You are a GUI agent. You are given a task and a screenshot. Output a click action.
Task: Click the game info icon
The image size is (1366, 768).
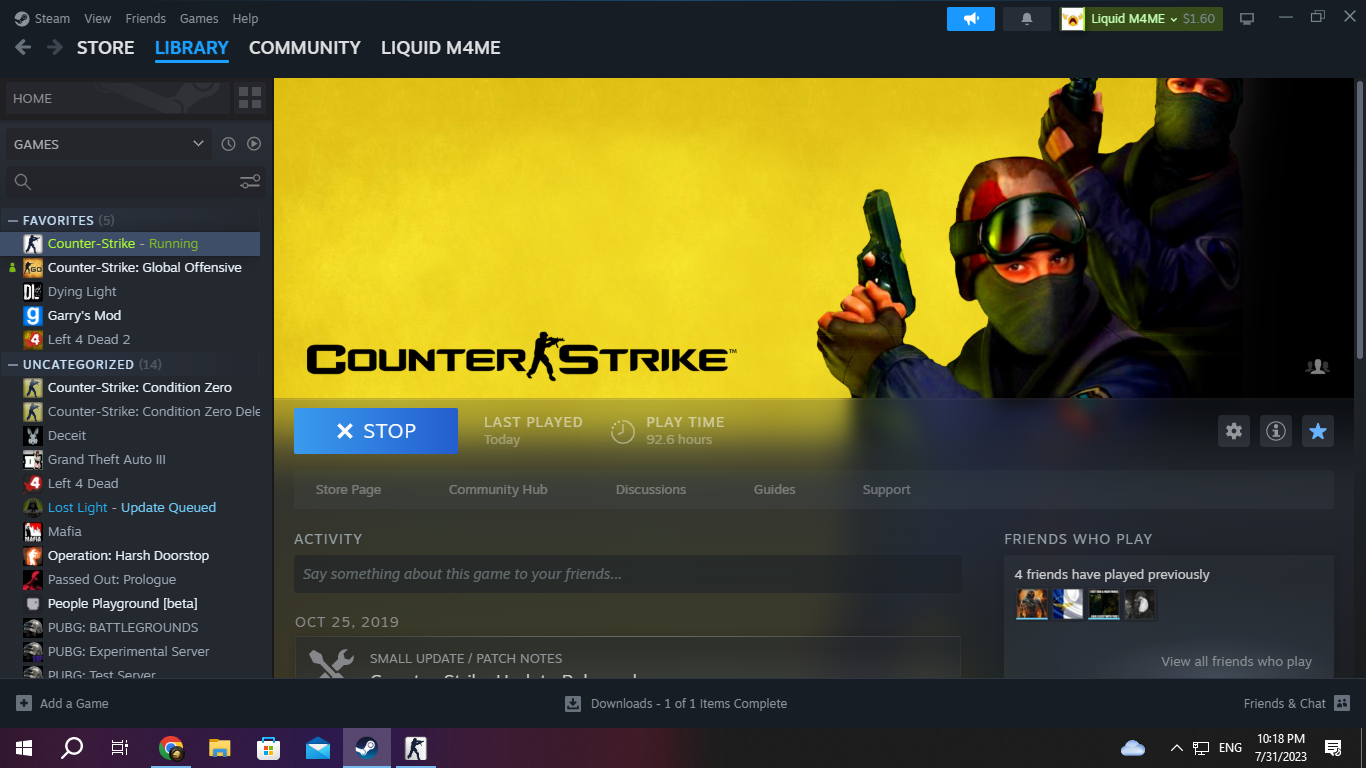point(1276,431)
